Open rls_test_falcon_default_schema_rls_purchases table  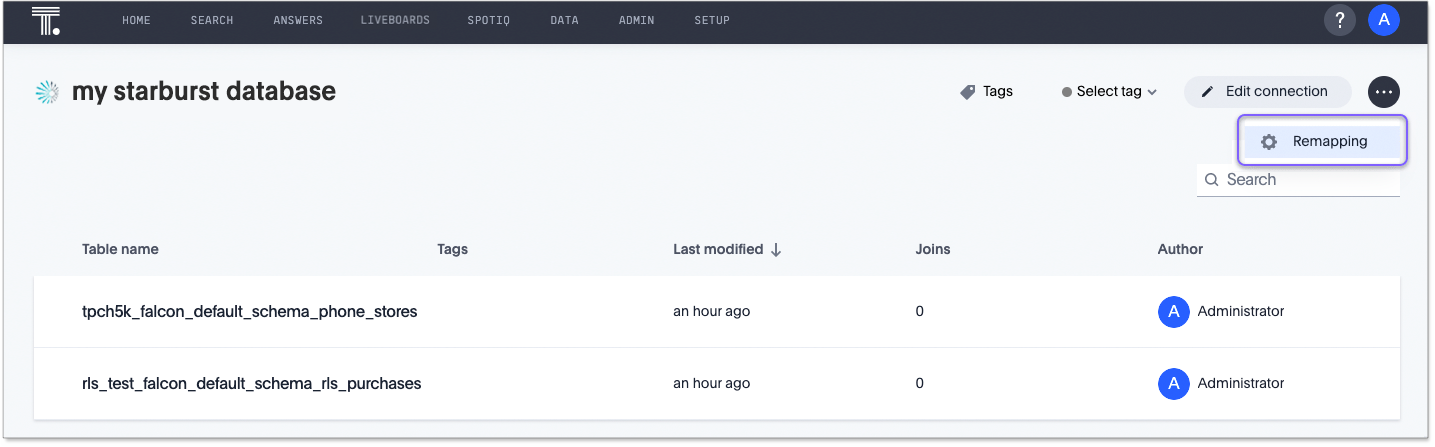coord(251,383)
